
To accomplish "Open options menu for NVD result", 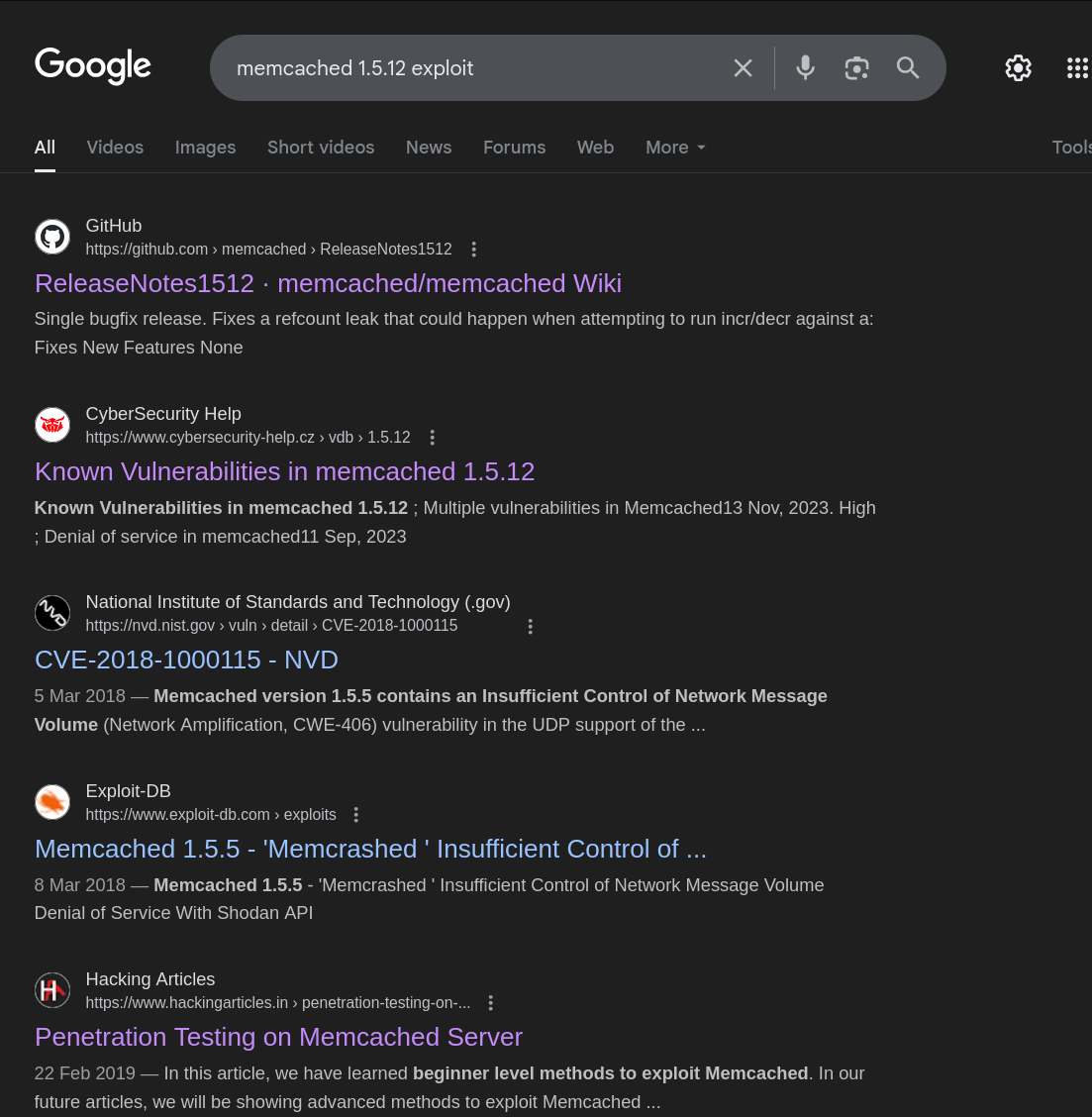I will click(531, 626).
